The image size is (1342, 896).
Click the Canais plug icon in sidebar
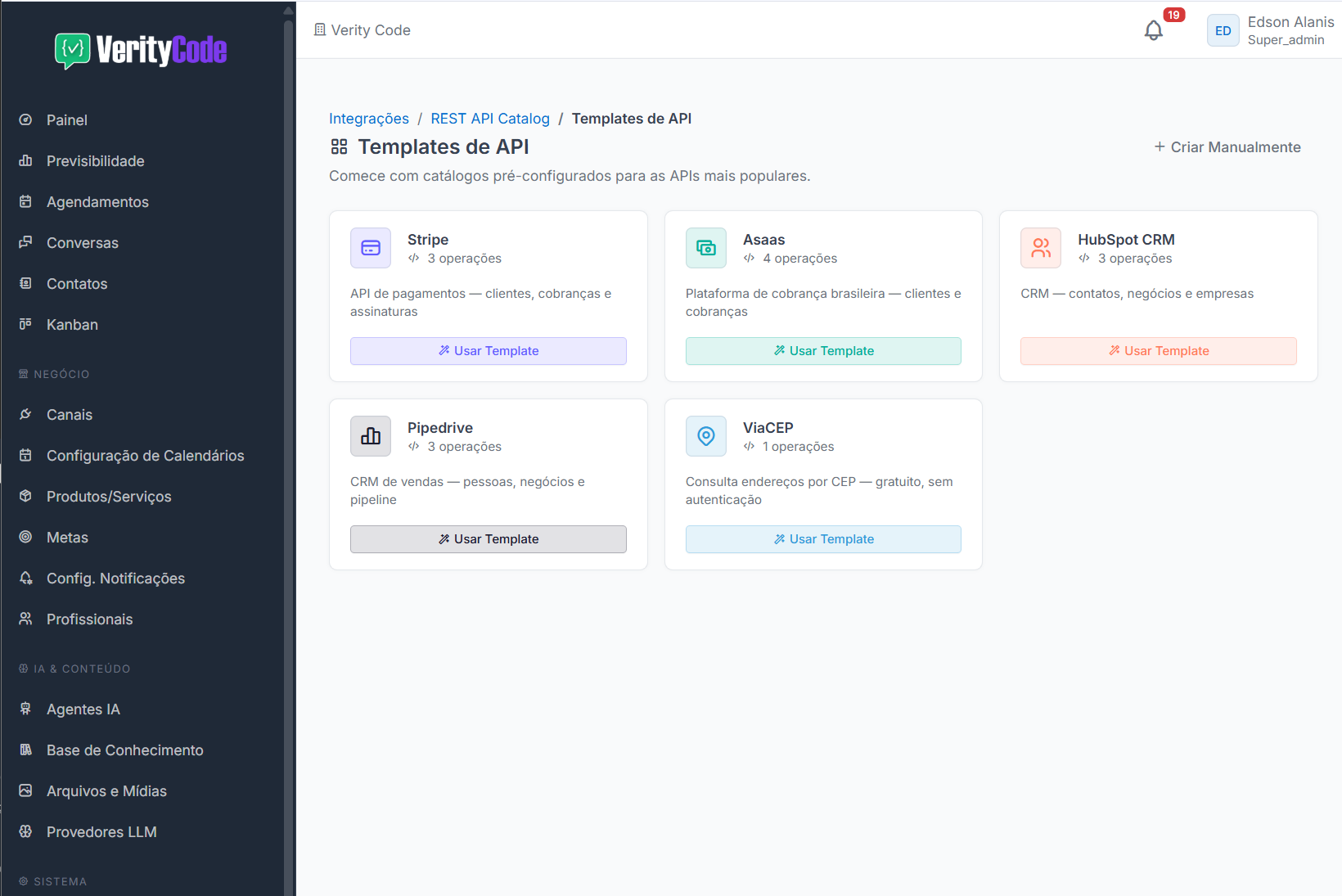coord(25,414)
